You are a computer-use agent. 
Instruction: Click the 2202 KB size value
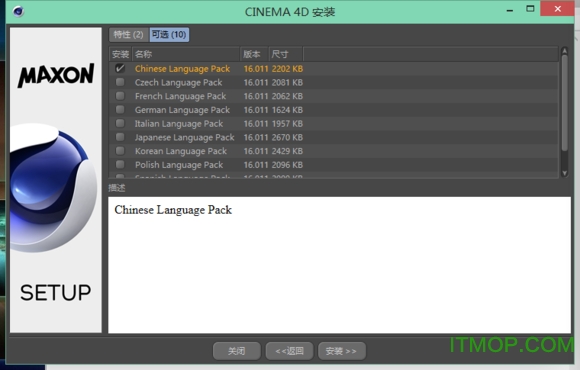click(287, 69)
